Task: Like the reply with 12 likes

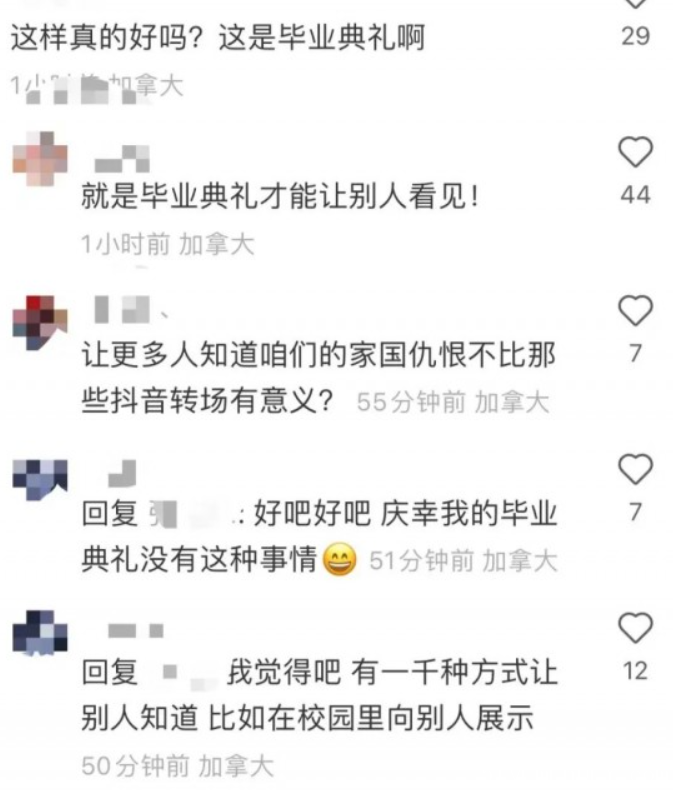Action: pos(635,627)
